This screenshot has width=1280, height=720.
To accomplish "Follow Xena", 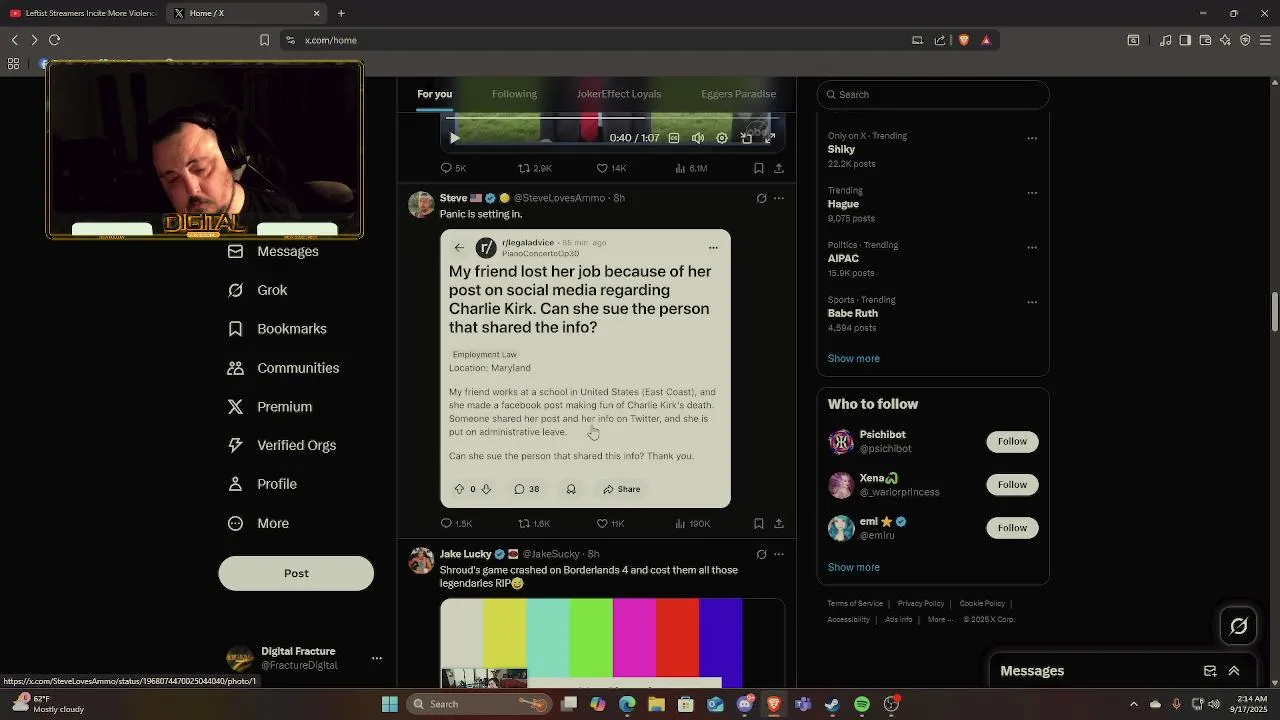I will pyautogui.click(x=1012, y=484).
